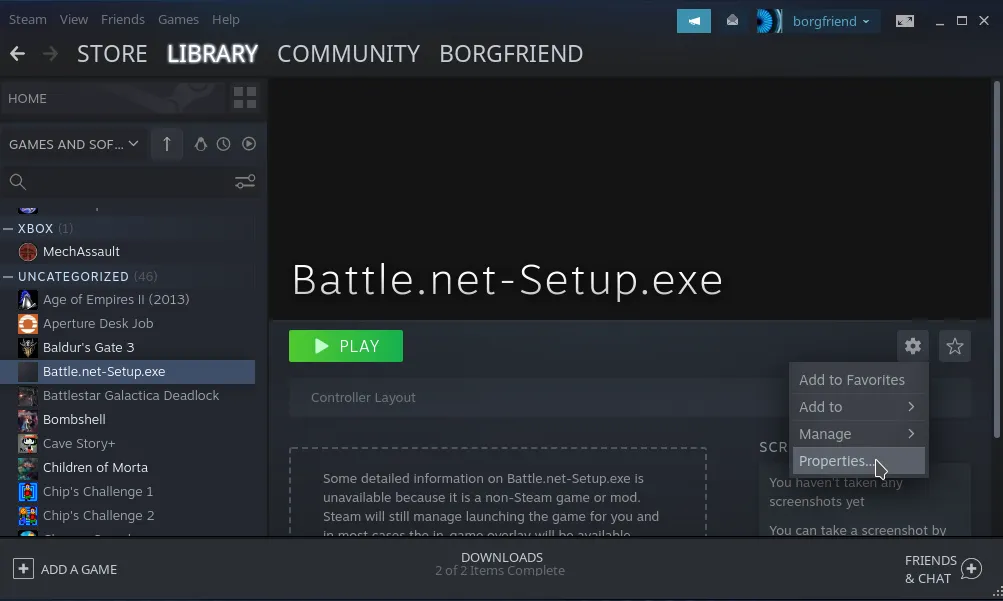Toggle the ready-to-play filter

pos(248,144)
